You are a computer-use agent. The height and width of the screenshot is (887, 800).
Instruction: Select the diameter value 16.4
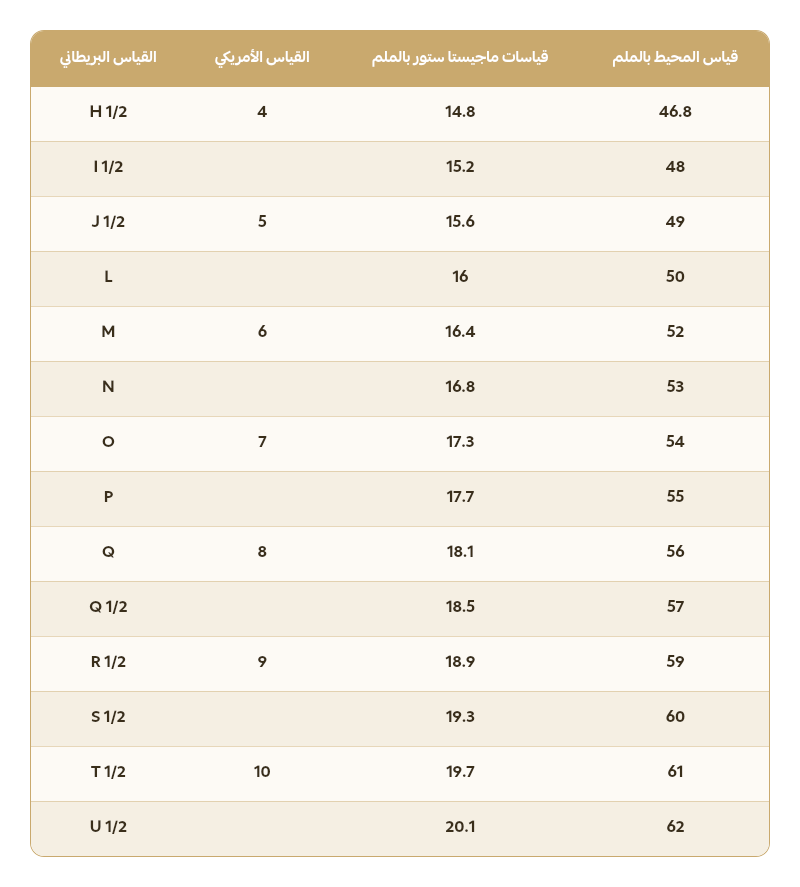(460, 332)
